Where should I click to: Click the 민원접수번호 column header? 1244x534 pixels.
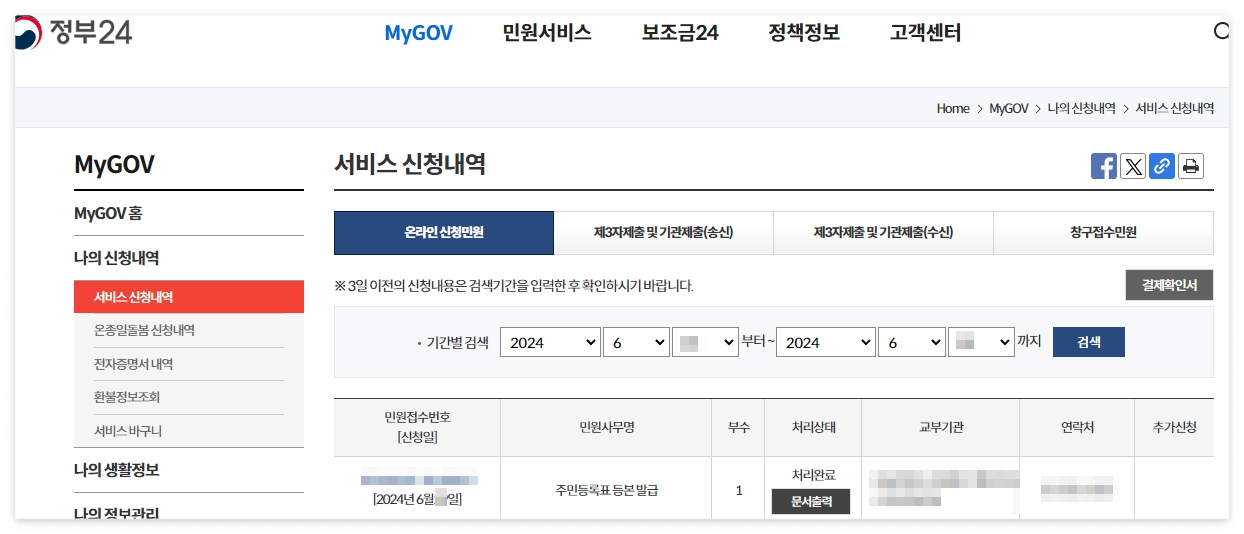tap(417, 427)
